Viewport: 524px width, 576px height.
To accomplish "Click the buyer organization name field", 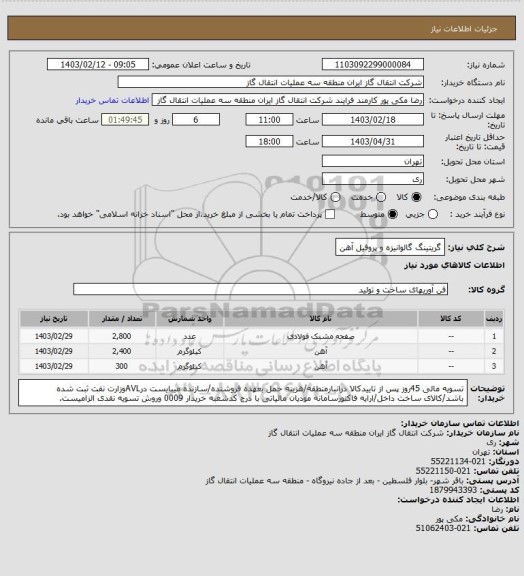I will point(270,82).
